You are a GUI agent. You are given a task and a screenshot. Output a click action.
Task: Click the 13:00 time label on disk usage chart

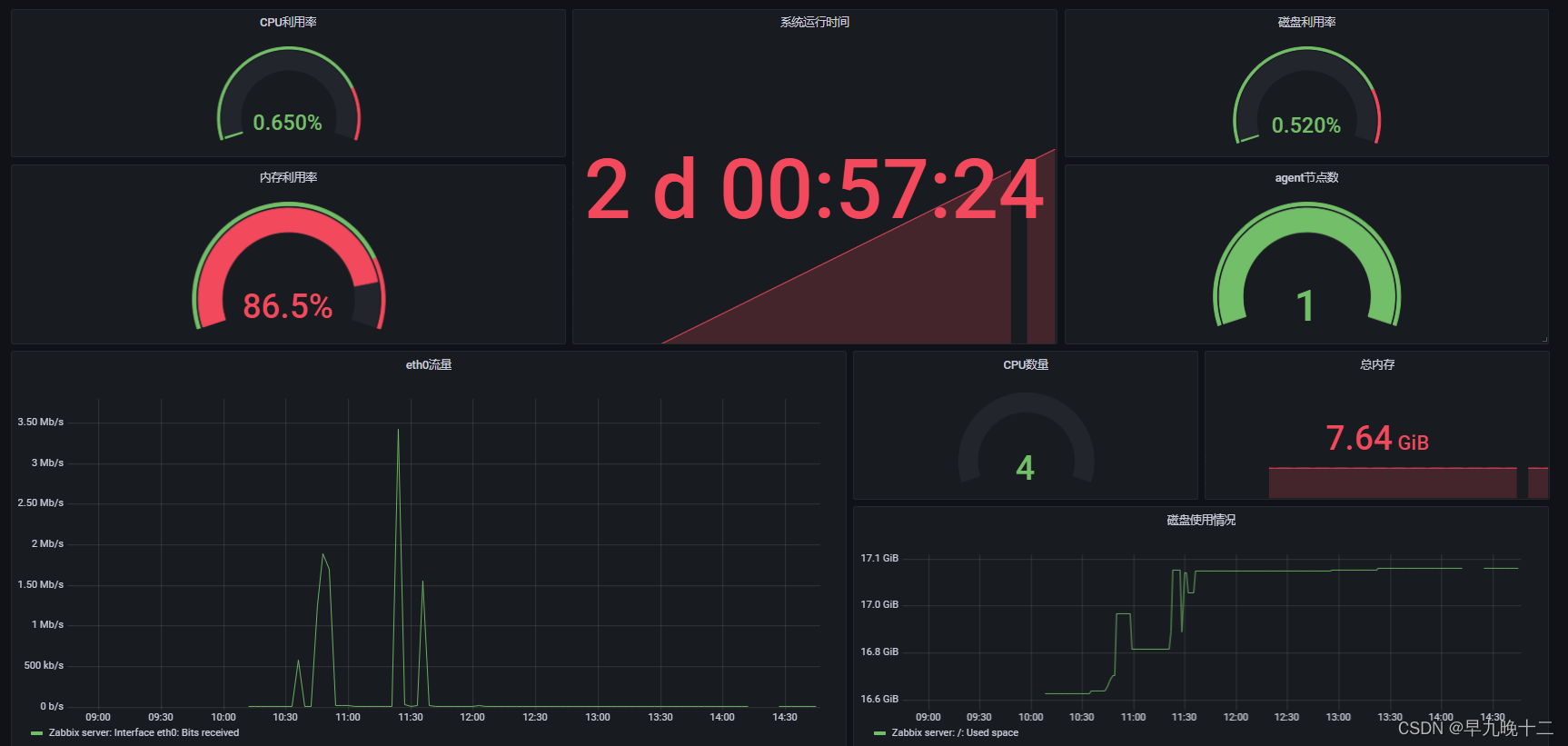[1338, 717]
